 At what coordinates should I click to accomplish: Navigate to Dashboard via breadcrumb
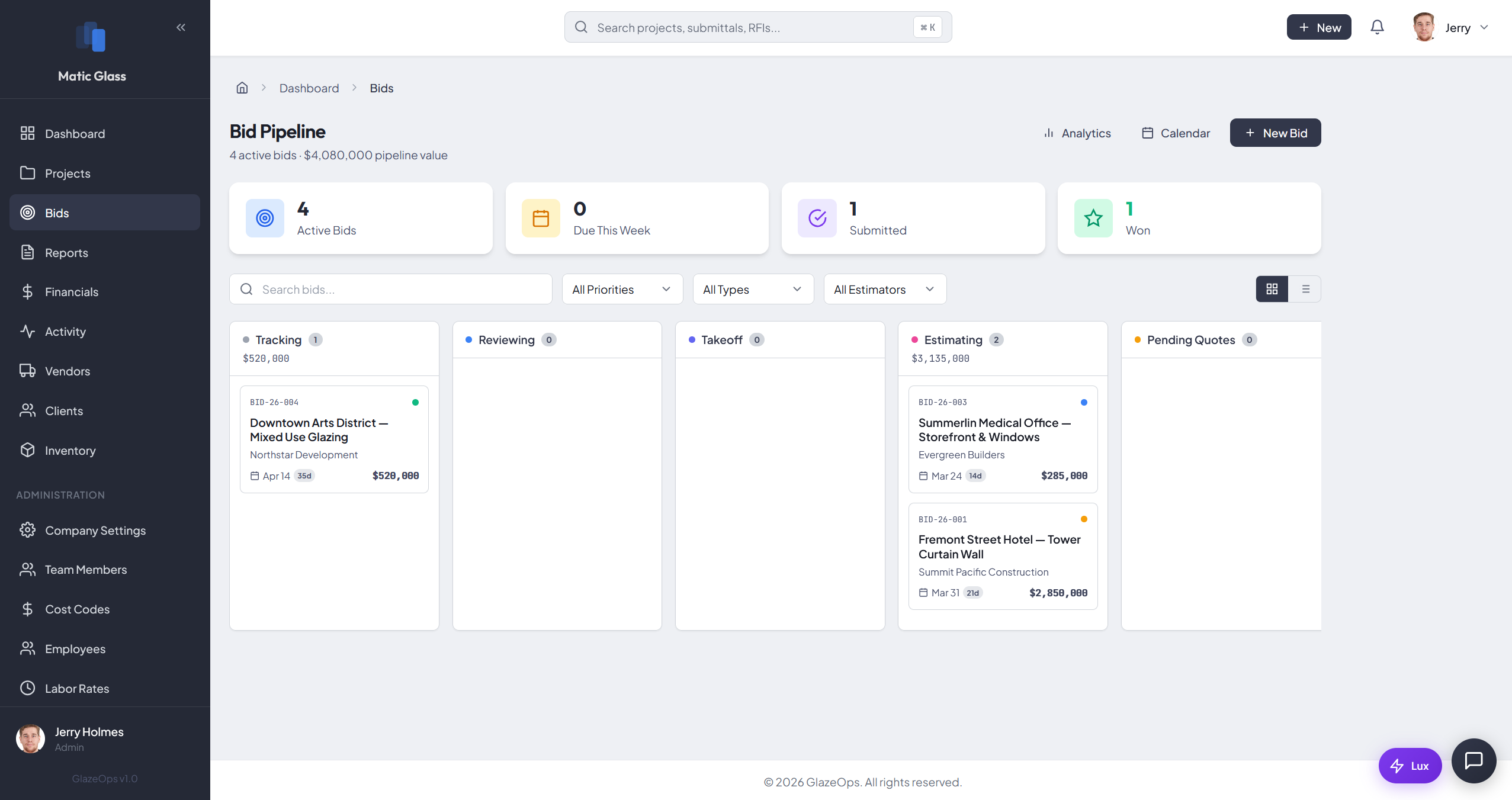pos(309,88)
